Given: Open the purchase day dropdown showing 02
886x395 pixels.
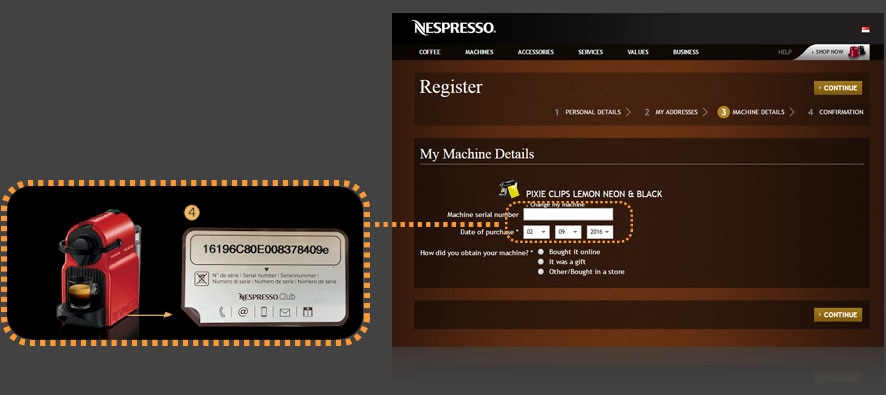Looking at the screenshot, I should point(536,232).
